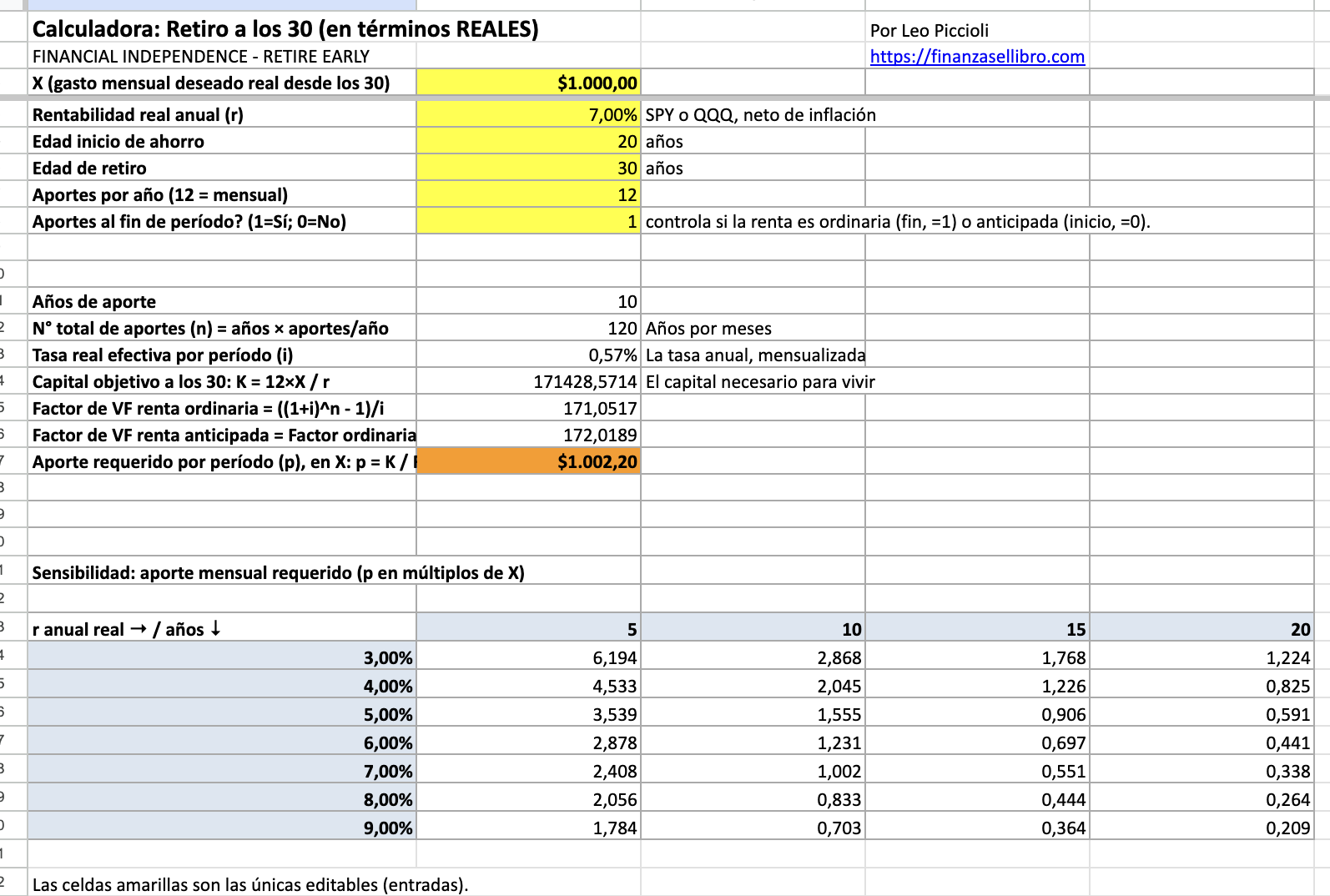
Task: Select the effective rate value 0,57%
Action: tap(528, 355)
